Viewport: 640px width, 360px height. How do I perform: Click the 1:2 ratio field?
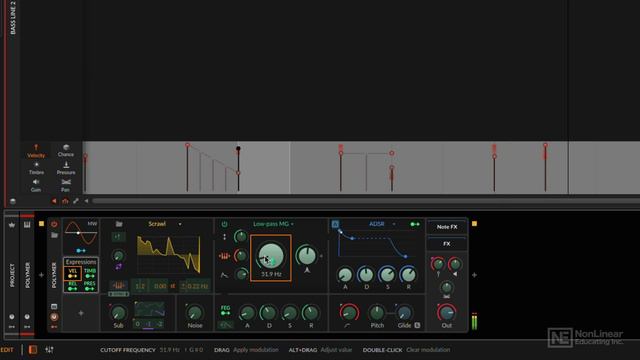tap(140, 286)
